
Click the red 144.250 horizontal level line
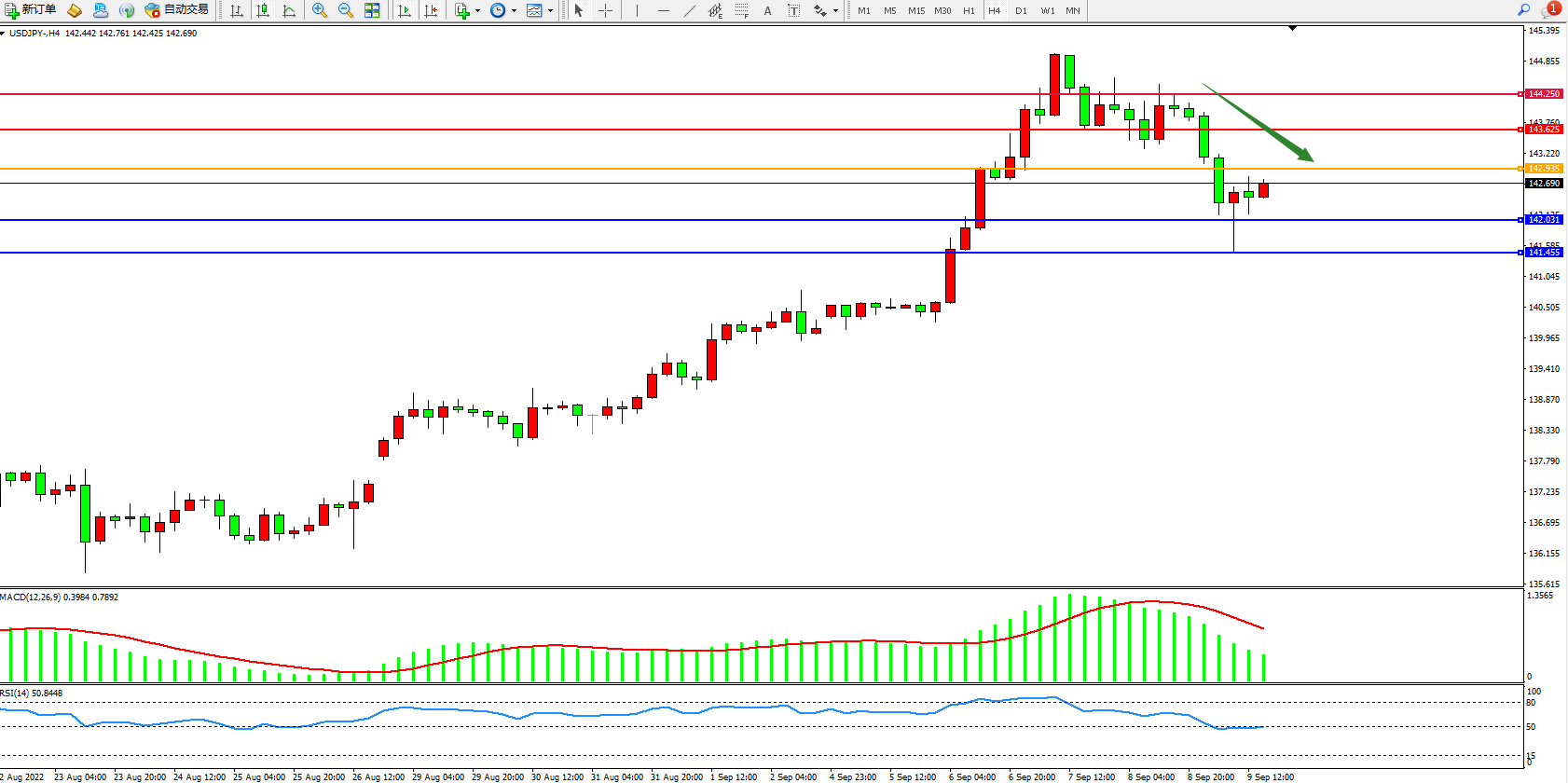746,94
